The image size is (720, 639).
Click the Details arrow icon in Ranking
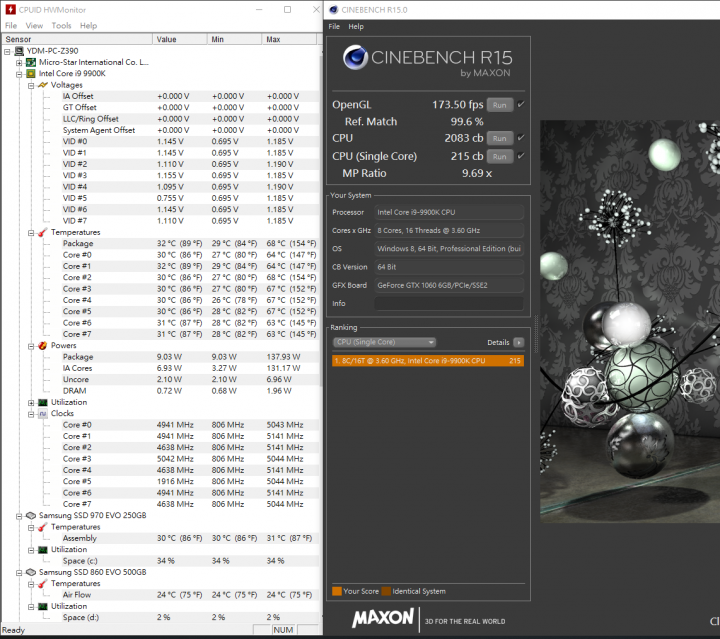point(519,342)
